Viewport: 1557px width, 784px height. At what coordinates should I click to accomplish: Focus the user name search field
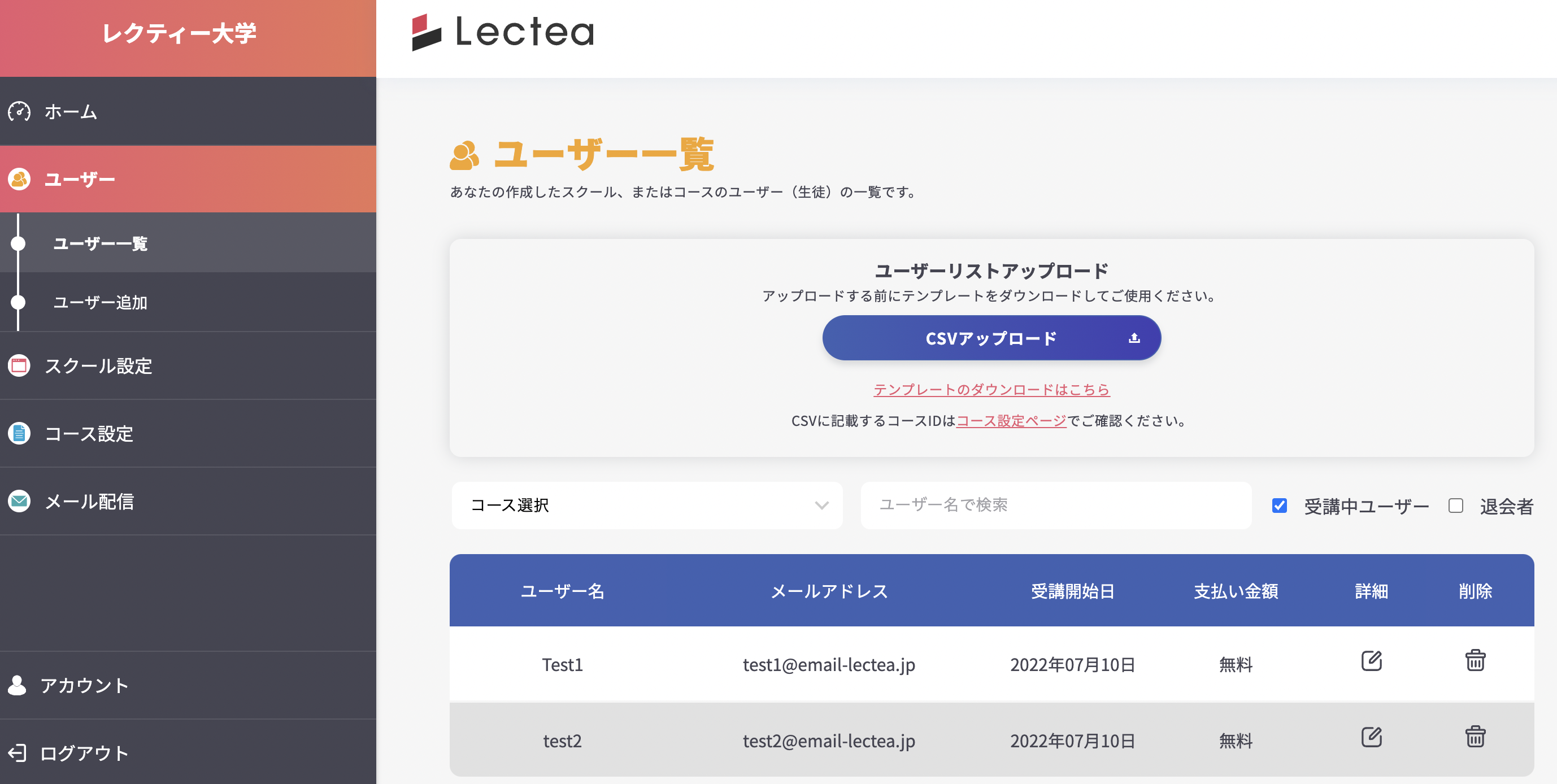pyautogui.click(x=1055, y=506)
